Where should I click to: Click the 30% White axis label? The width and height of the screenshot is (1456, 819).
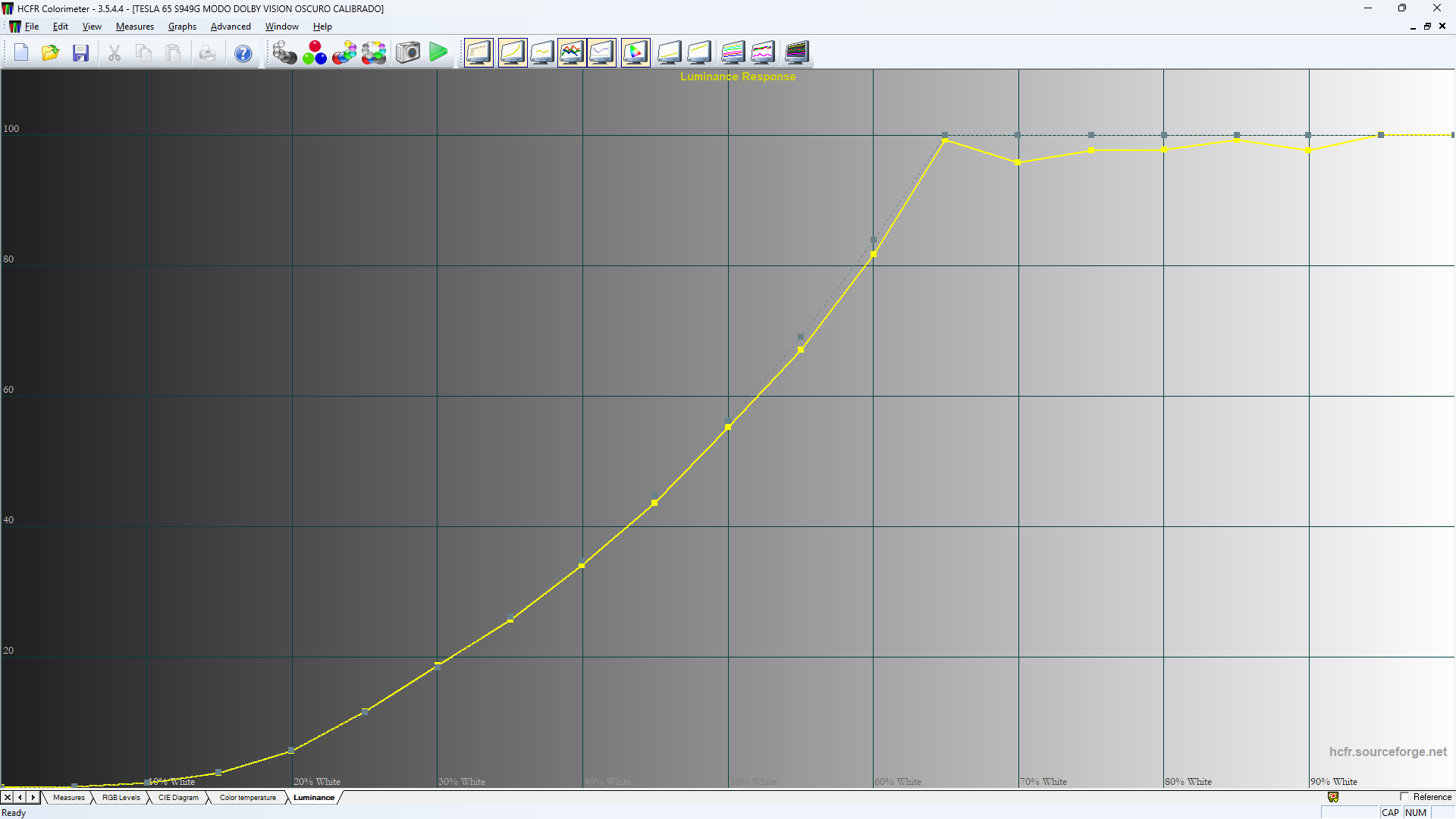tap(462, 782)
